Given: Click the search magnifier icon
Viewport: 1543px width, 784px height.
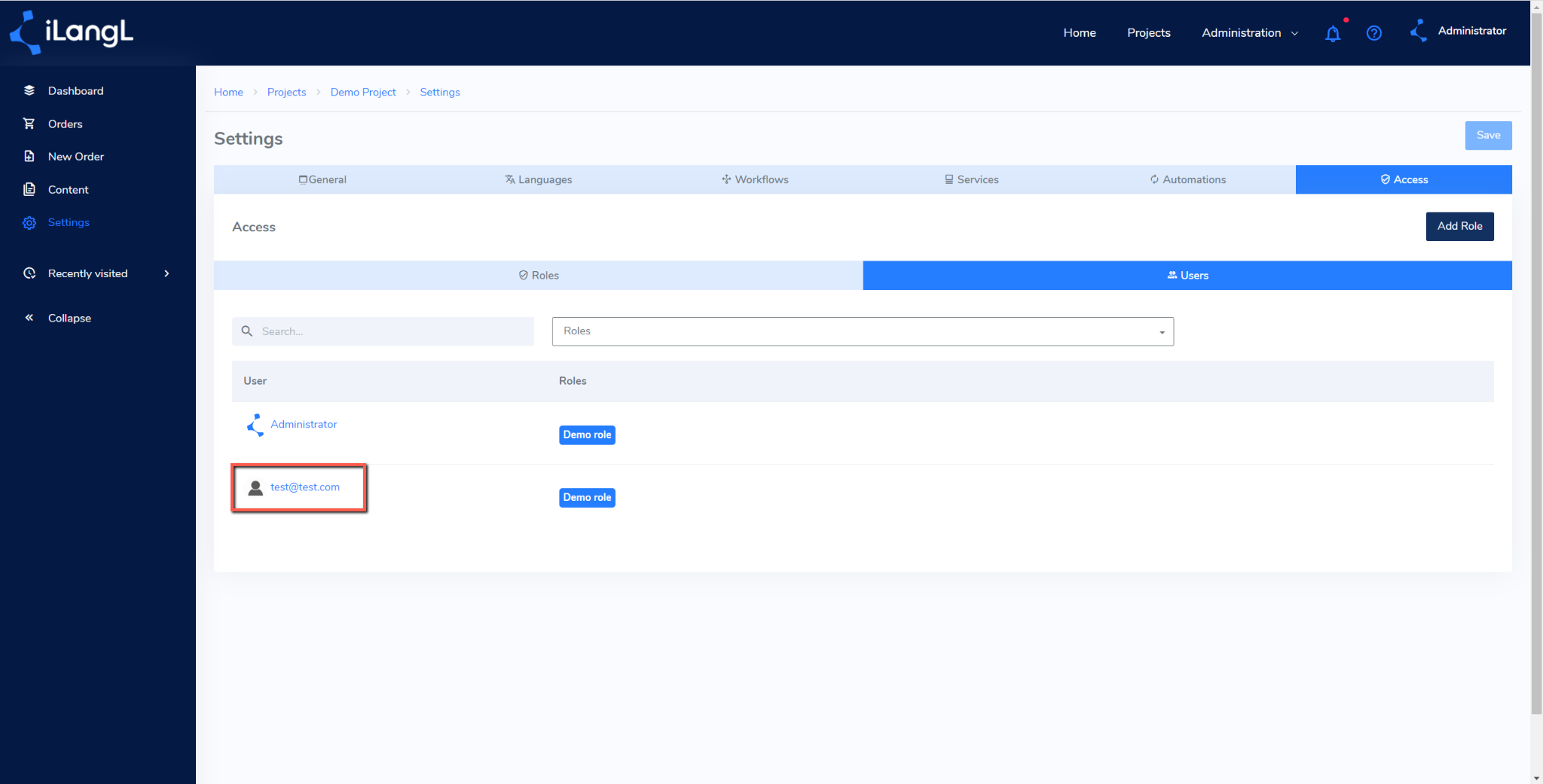Looking at the screenshot, I should point(246,331).
